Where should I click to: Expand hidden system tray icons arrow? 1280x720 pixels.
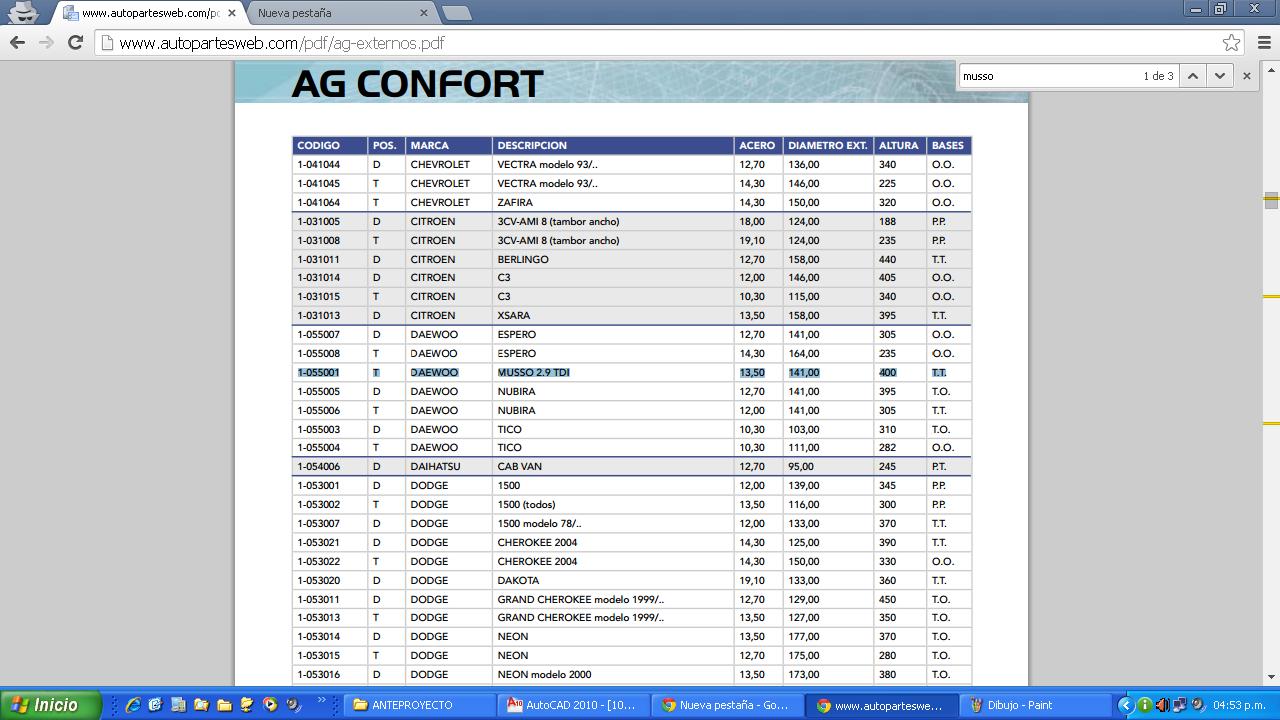coord(1125,705)
